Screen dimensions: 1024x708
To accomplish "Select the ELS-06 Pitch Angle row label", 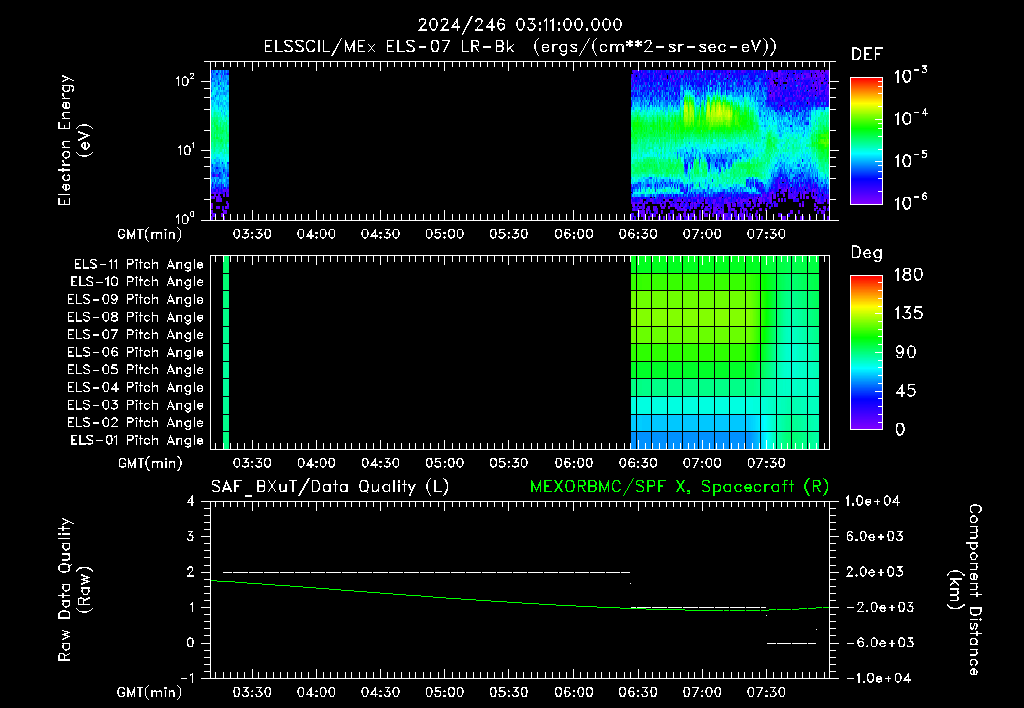I will (x=135, y=353).
